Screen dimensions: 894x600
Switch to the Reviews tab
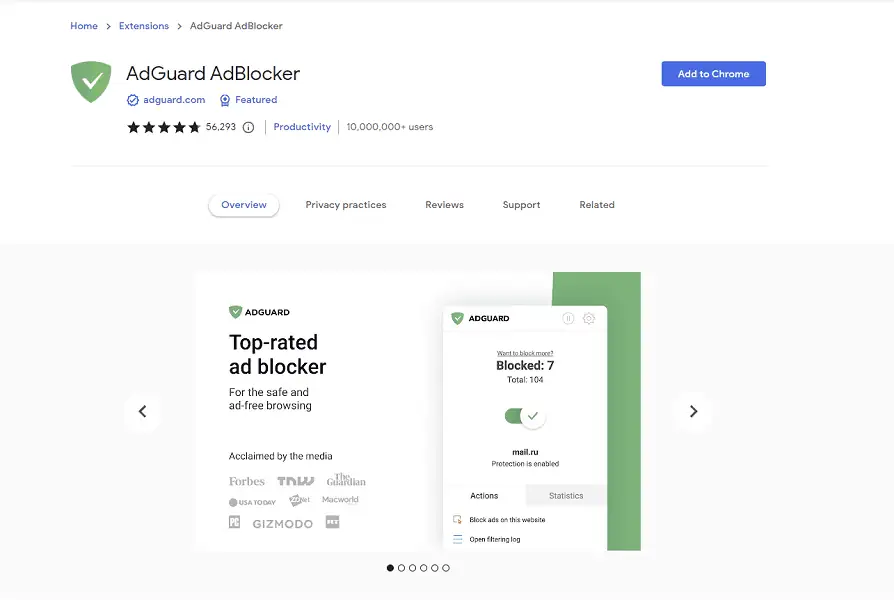tap(444, 205)
